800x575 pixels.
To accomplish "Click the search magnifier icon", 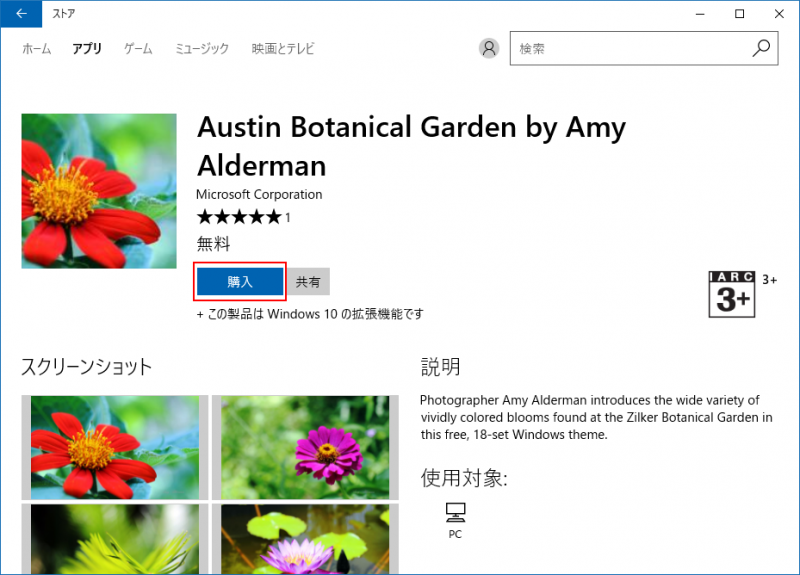I will pos(761,48).
